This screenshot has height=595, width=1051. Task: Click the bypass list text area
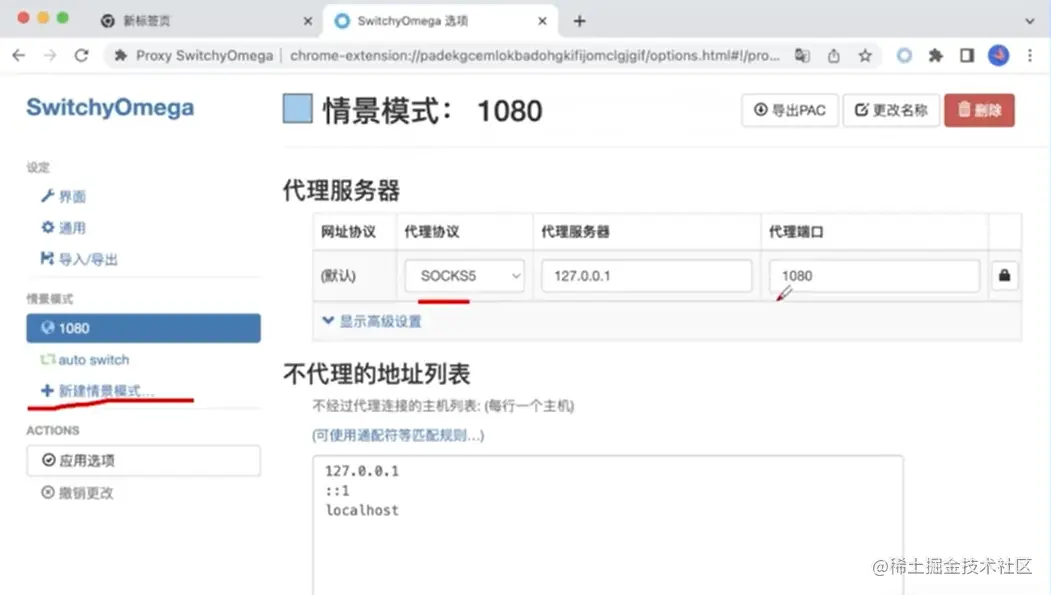pos(608,525)
